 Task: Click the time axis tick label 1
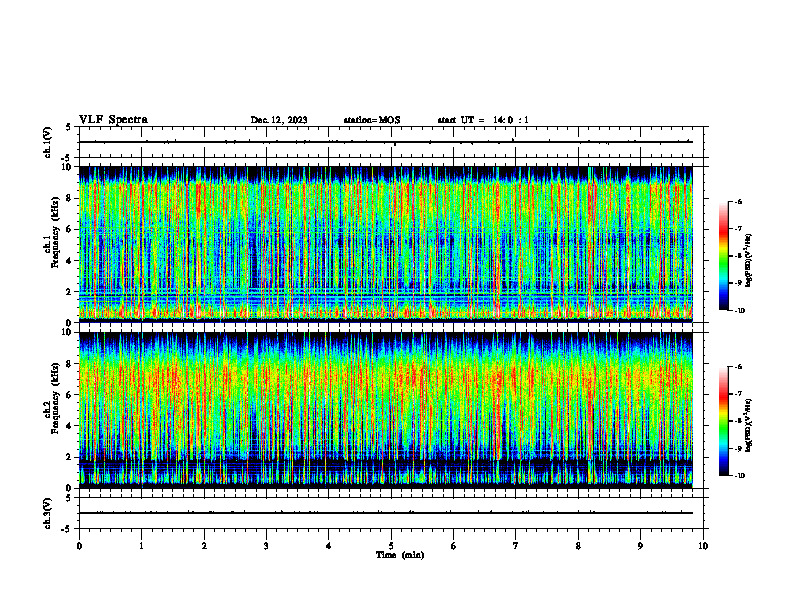(x=142, y=546)
